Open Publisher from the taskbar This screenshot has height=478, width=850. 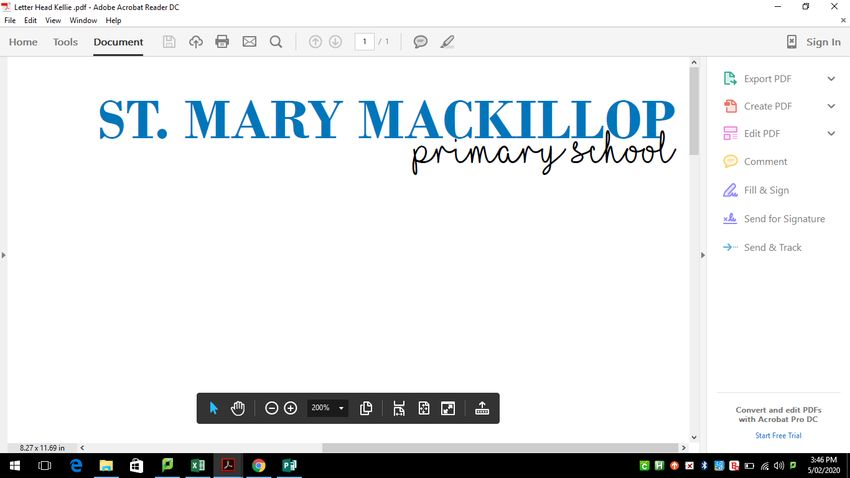(289, 466)
